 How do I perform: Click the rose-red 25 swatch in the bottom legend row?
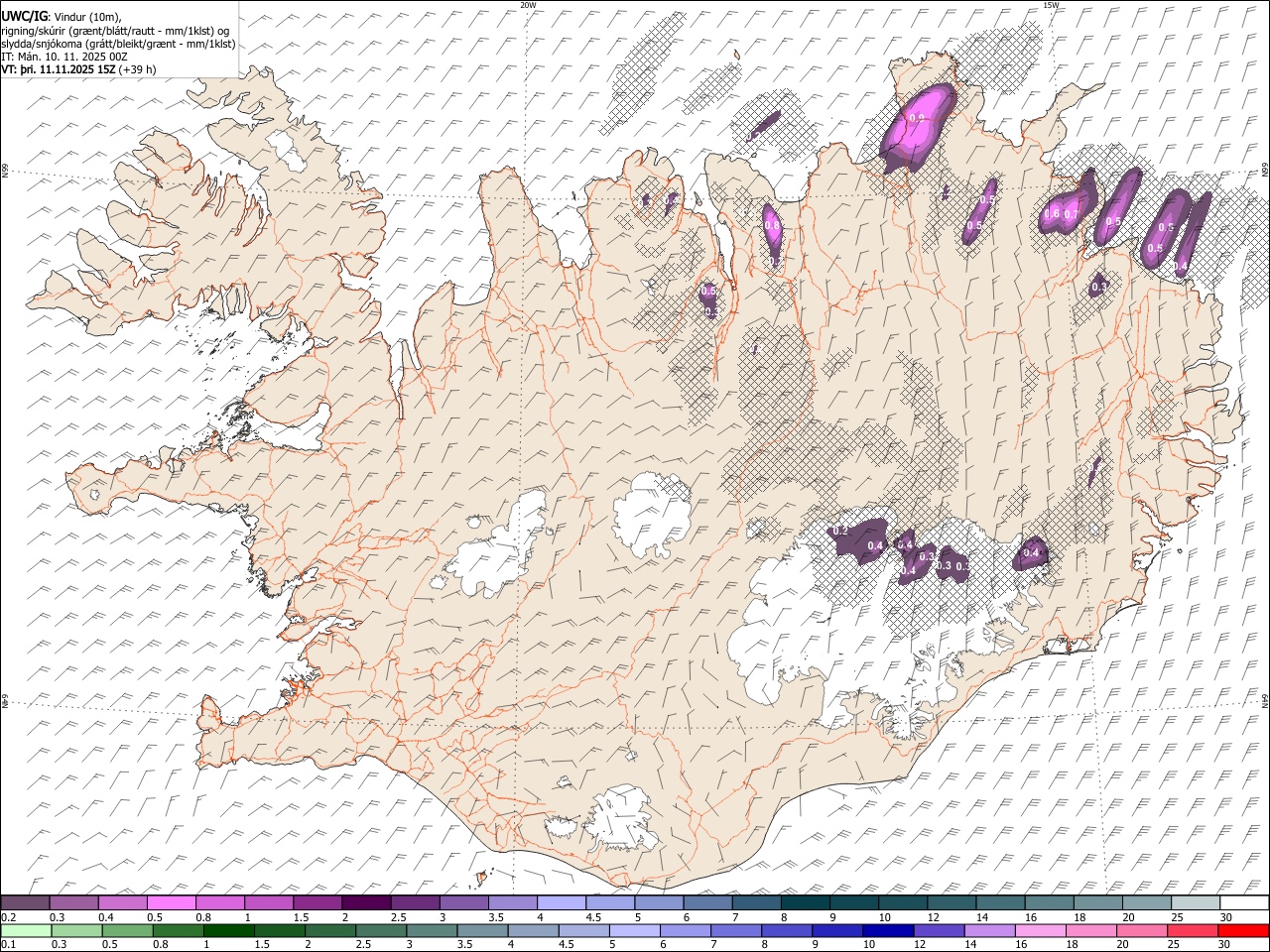1194,930
